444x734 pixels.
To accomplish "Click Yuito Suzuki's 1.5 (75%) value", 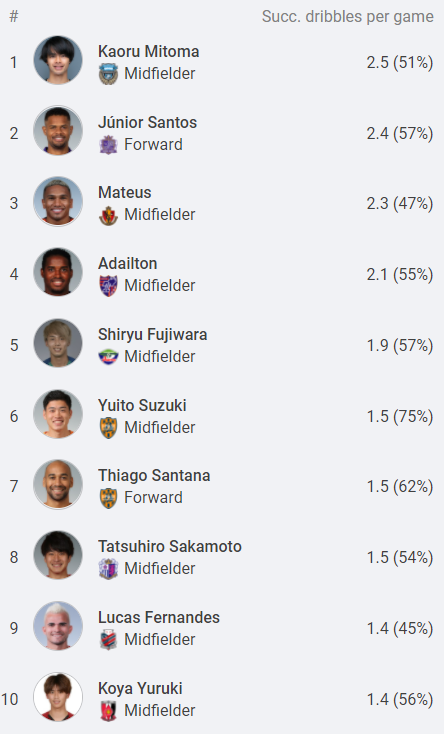I will [400, 416].
